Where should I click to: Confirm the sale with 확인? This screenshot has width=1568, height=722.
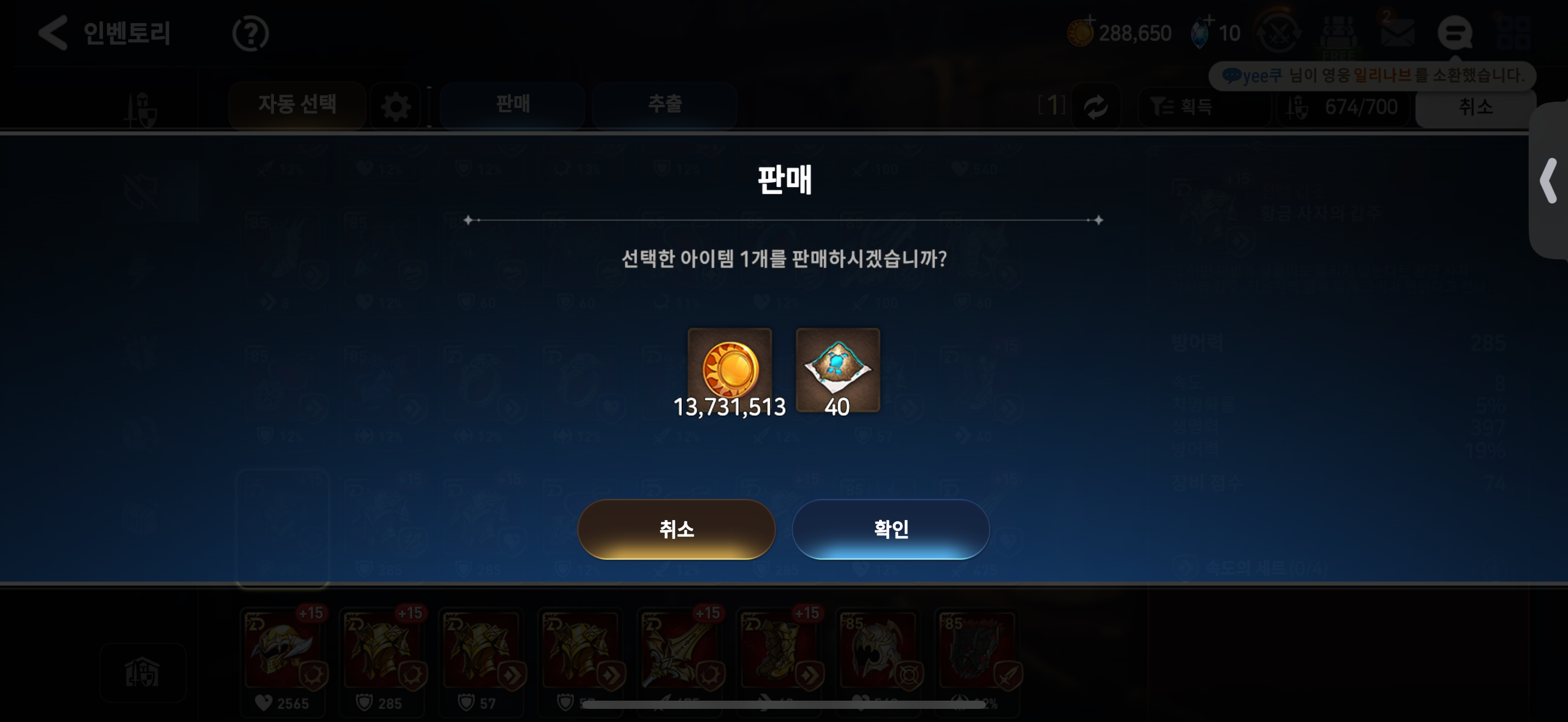point(891,528)
